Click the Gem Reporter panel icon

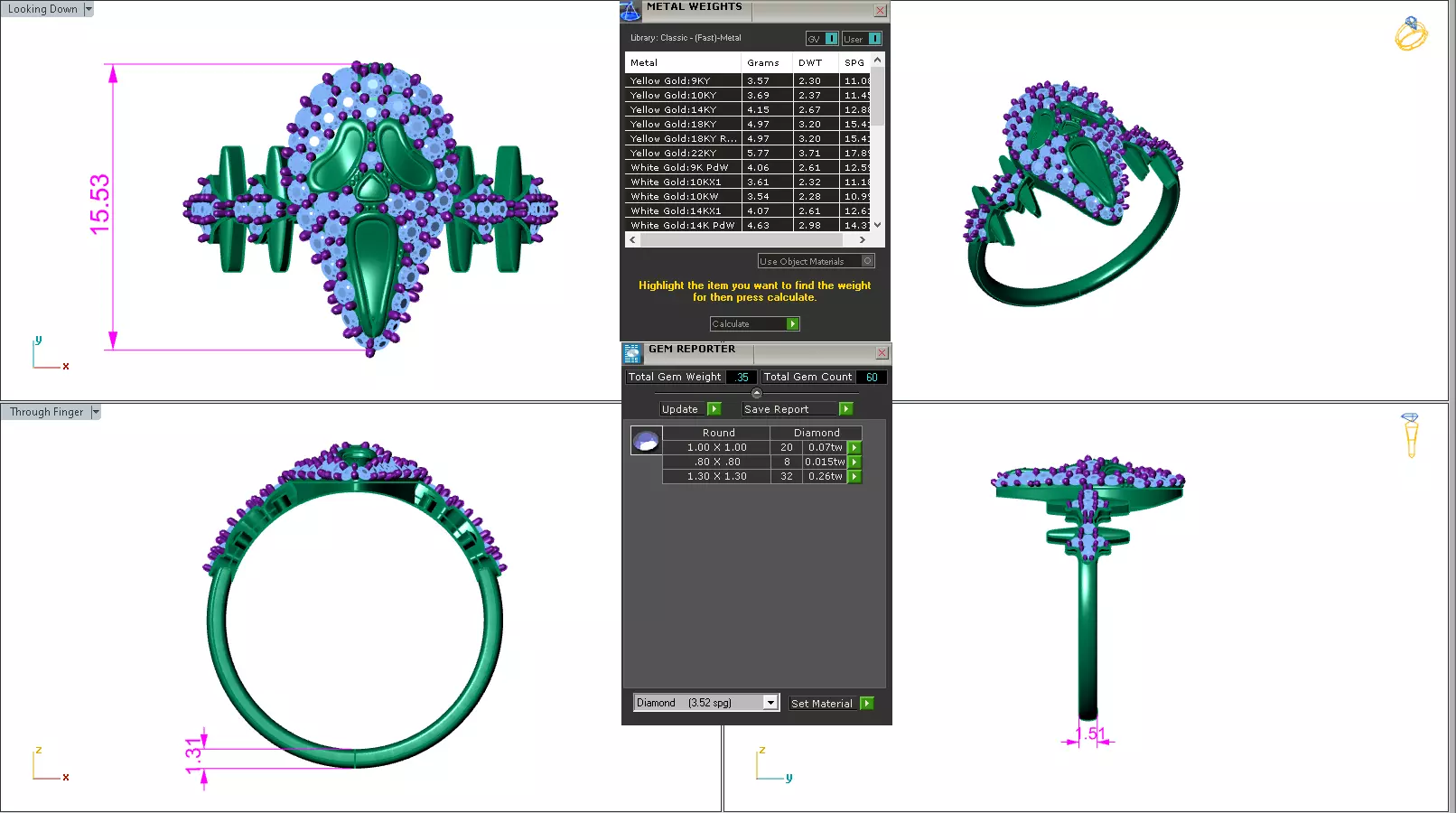tap(632, 353)
